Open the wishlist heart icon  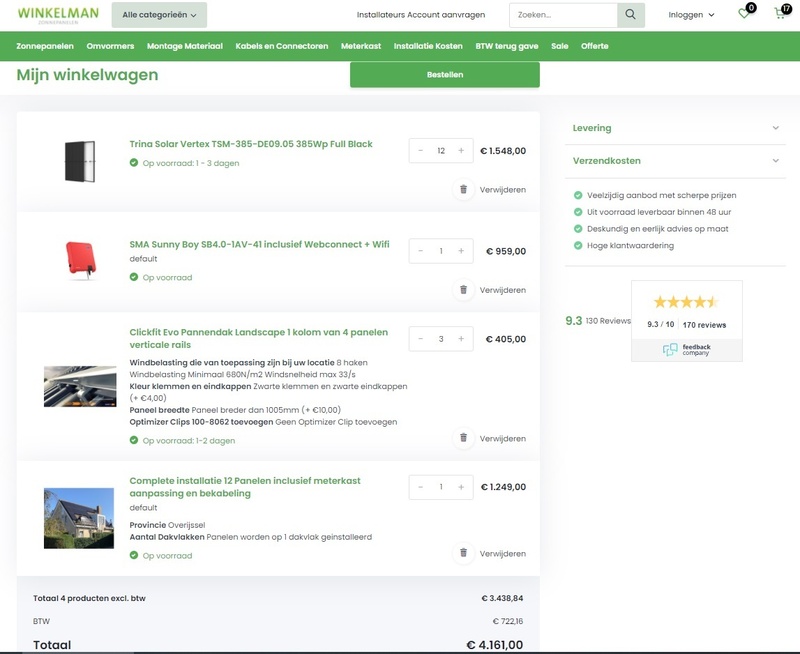coord(744,14)
